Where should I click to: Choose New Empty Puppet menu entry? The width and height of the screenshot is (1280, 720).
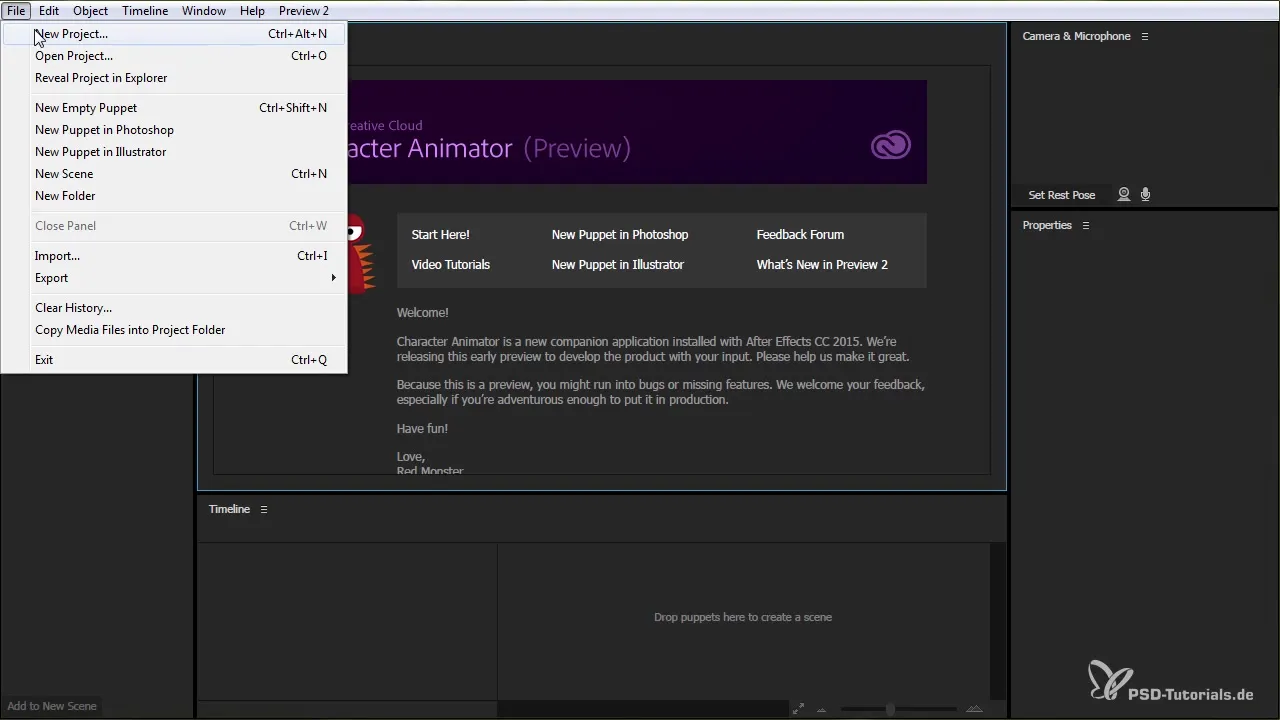pyautogui.click(x=174, y=108)
